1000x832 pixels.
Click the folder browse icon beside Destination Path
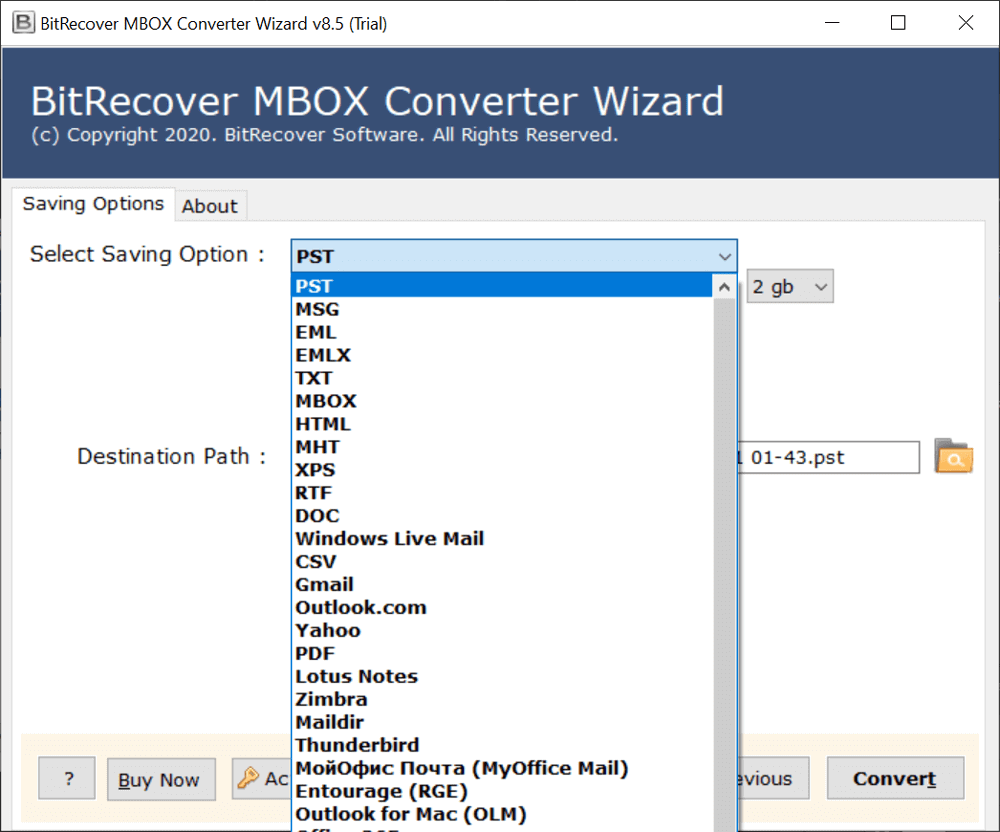pos(953,457)
